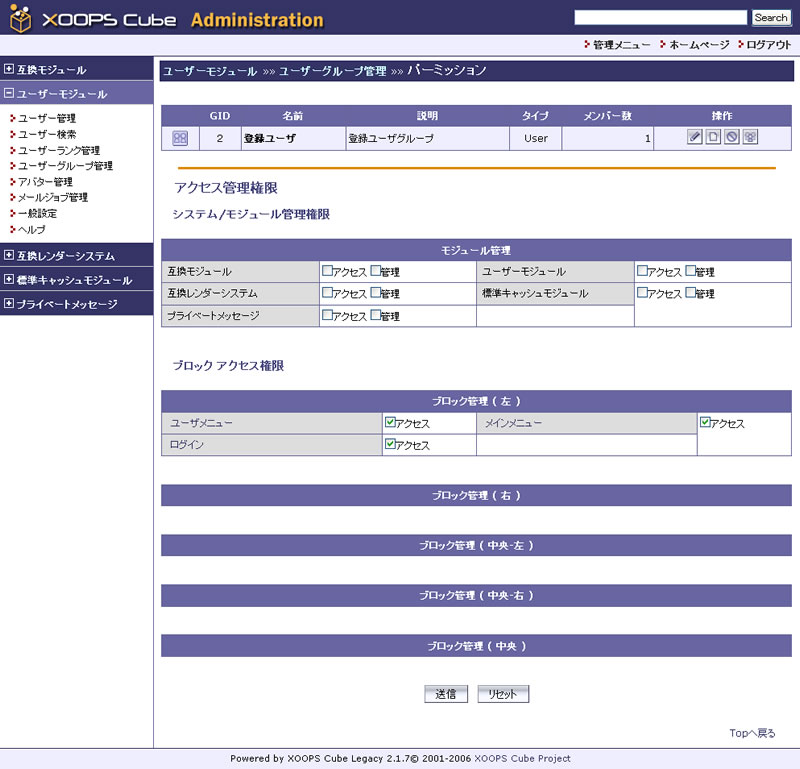800x769 pixels.
Task: Click the ブロック管理 ( 右 ) header
Action: pyautogui.click(x=476, y=495)
